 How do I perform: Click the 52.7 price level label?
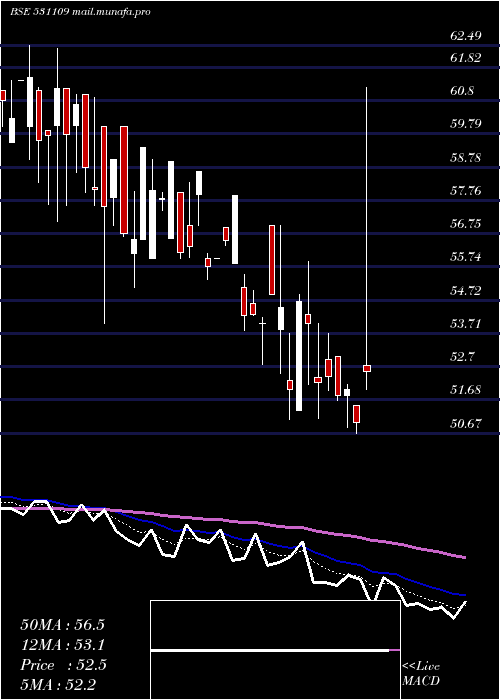tap(462, 357)
